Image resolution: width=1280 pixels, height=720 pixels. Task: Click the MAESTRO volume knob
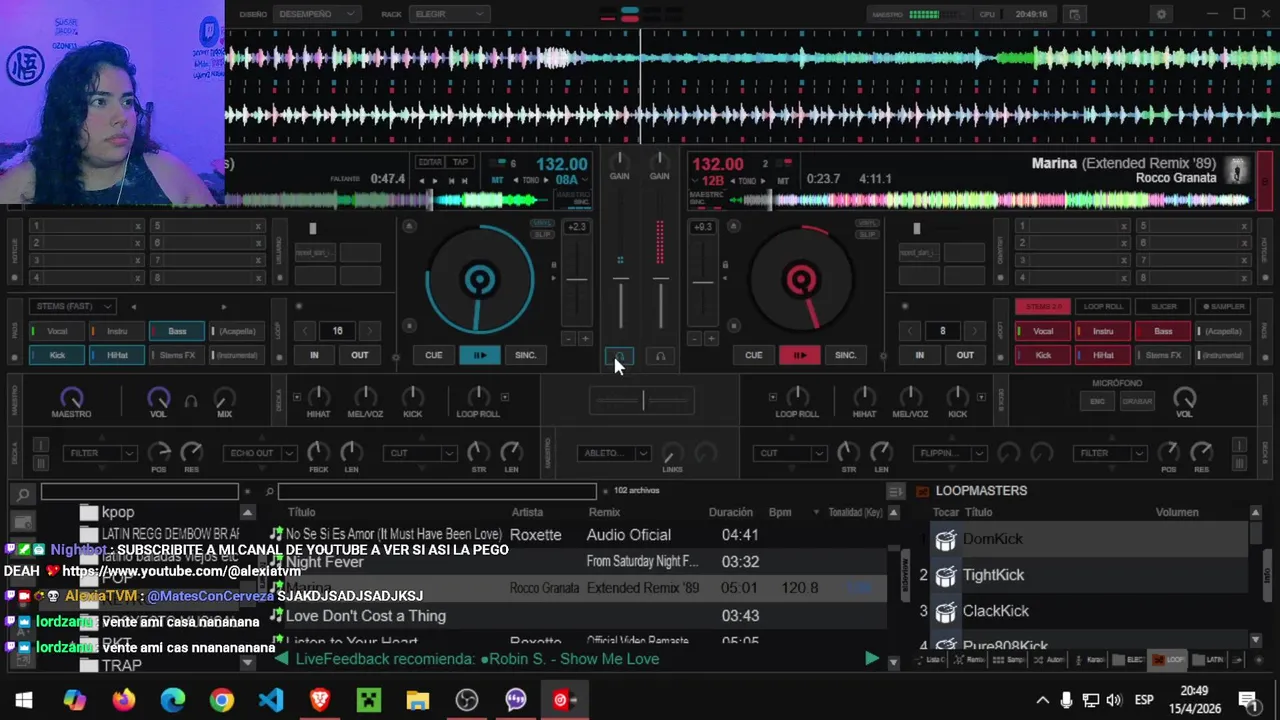point(71,399)
